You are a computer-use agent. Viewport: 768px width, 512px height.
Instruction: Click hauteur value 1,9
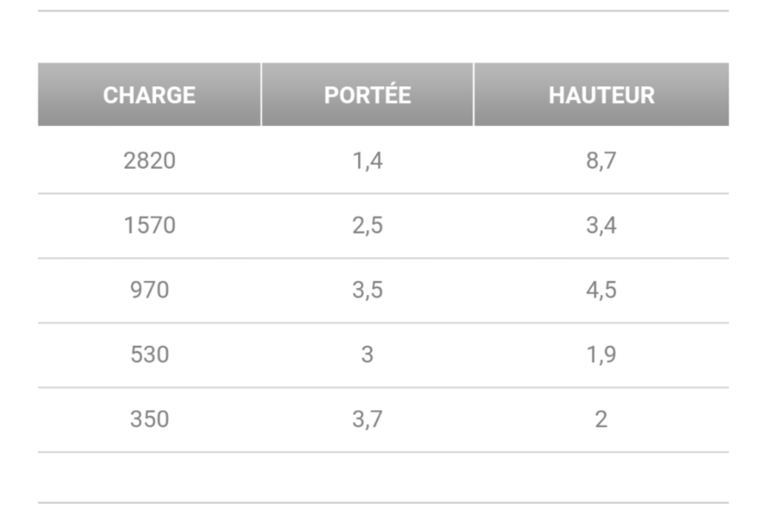click(601, 355)
